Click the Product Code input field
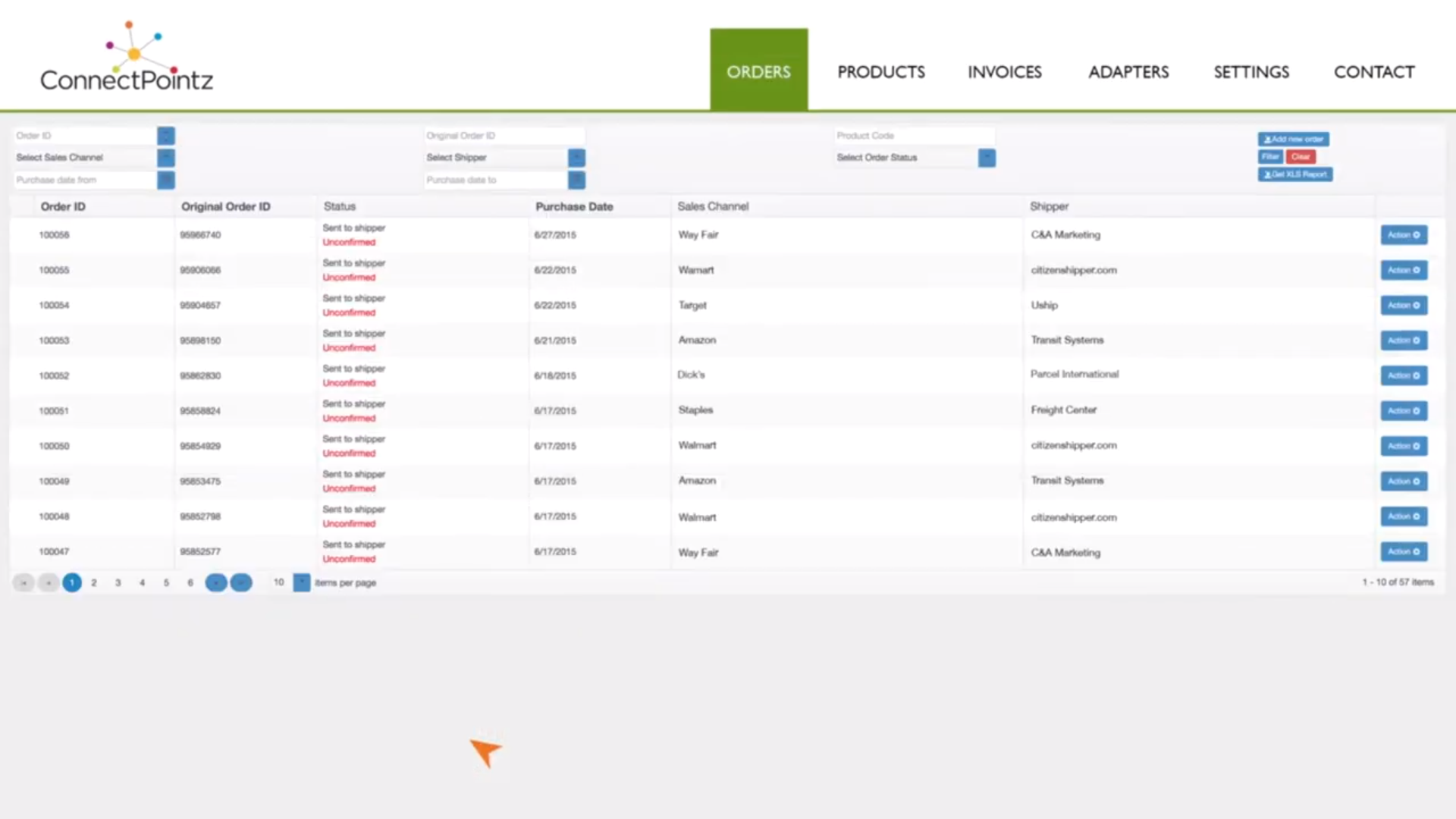The width and height of the screenshot is (1456, 819). coord(914,136)
